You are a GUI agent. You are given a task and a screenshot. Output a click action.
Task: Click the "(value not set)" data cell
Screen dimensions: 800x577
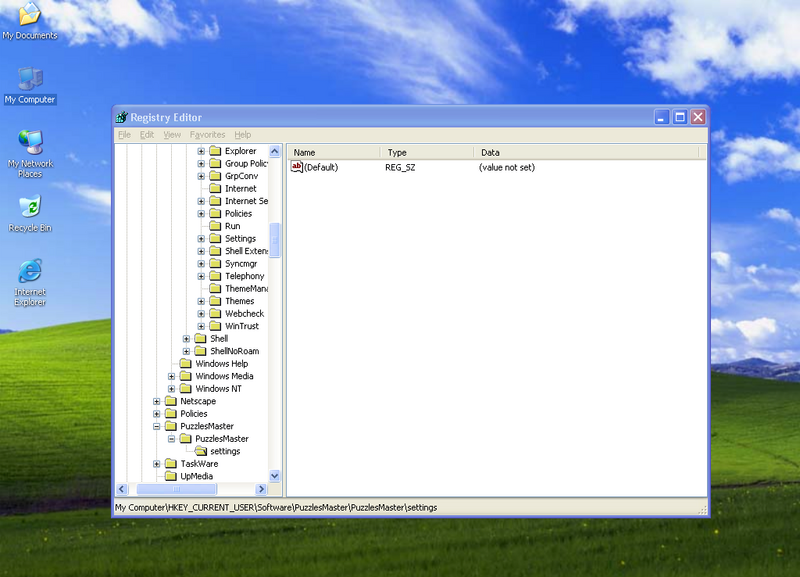coord(507,167)
